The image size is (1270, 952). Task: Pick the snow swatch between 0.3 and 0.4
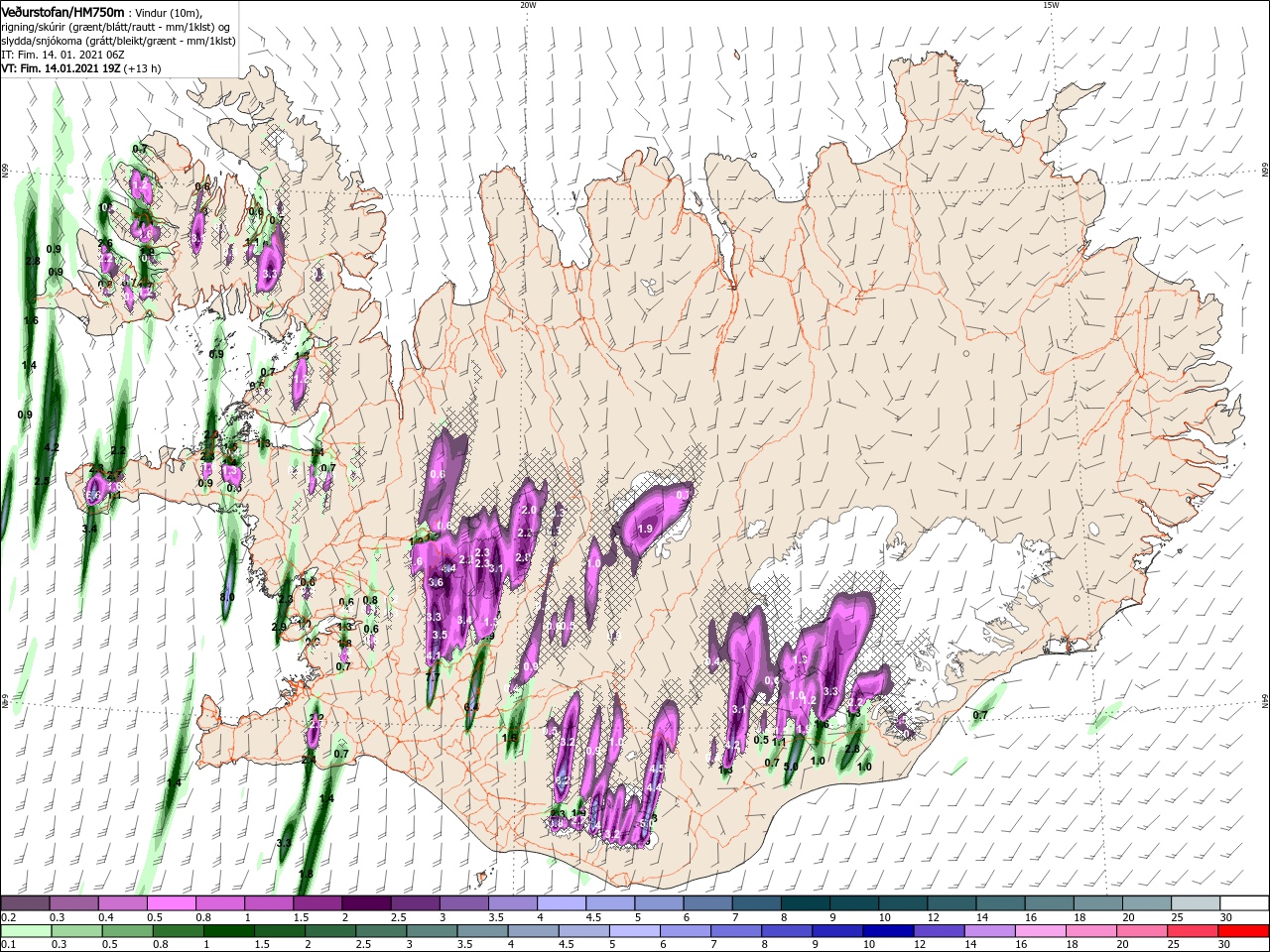tap(73, 903)
